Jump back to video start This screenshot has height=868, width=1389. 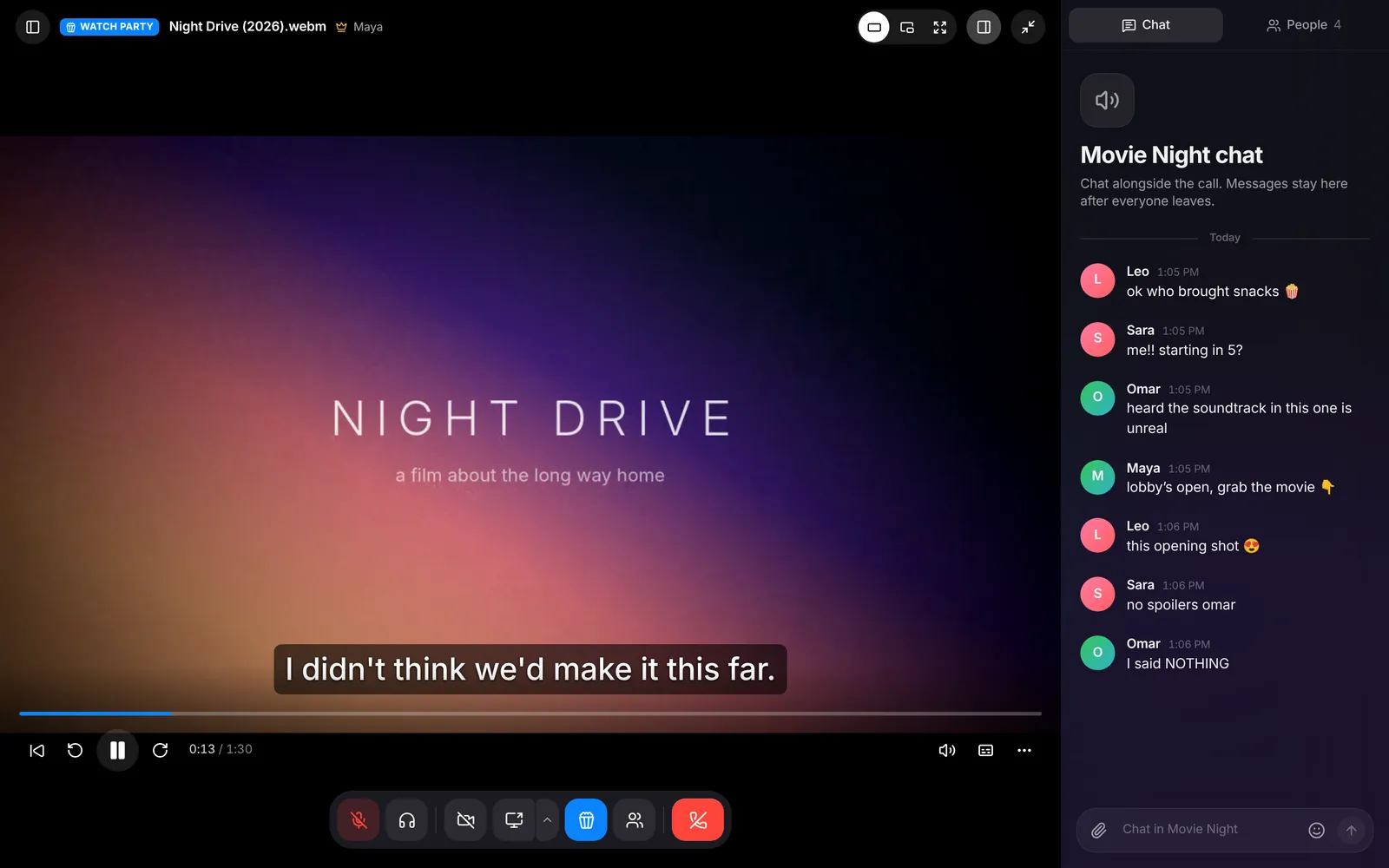(x=36, y=750)
